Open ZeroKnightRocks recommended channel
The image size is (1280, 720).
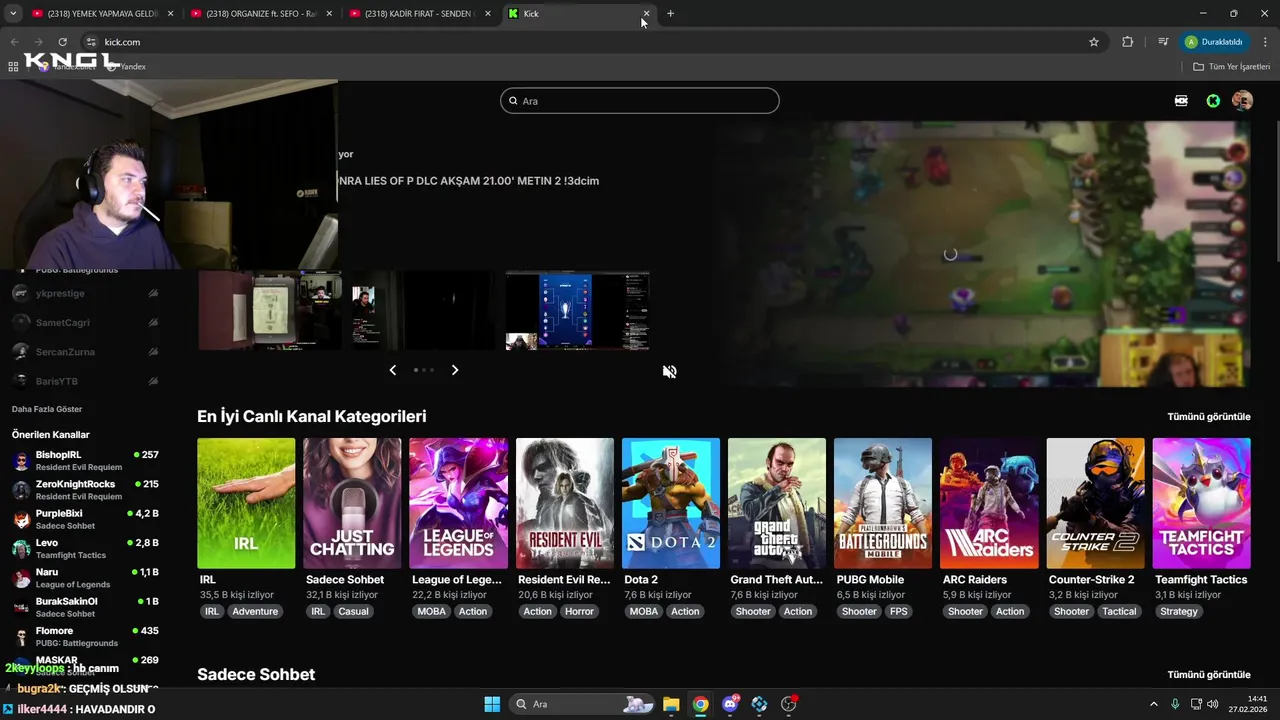click(x=85, y=489)
